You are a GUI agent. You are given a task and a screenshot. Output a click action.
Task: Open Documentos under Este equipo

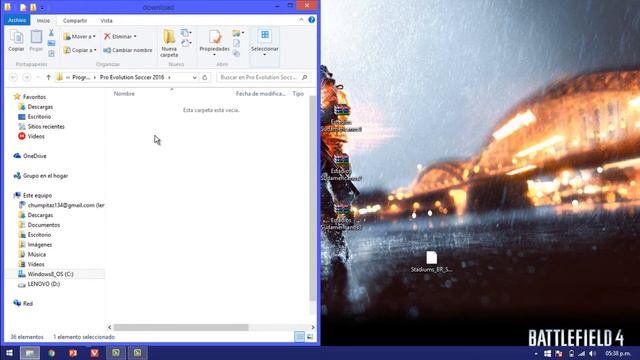point(44,225)
